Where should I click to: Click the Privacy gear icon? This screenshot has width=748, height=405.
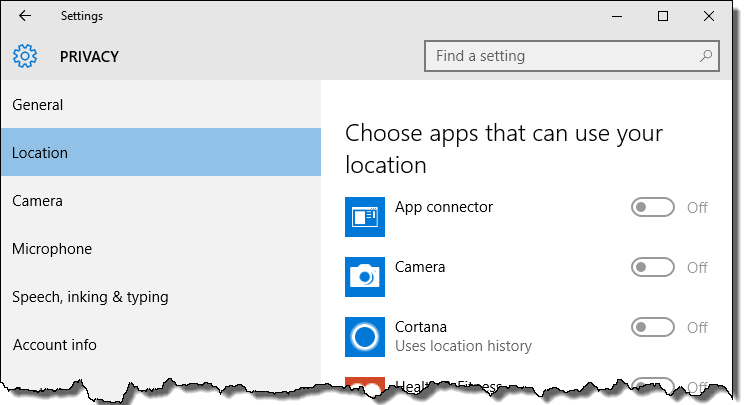25,56
